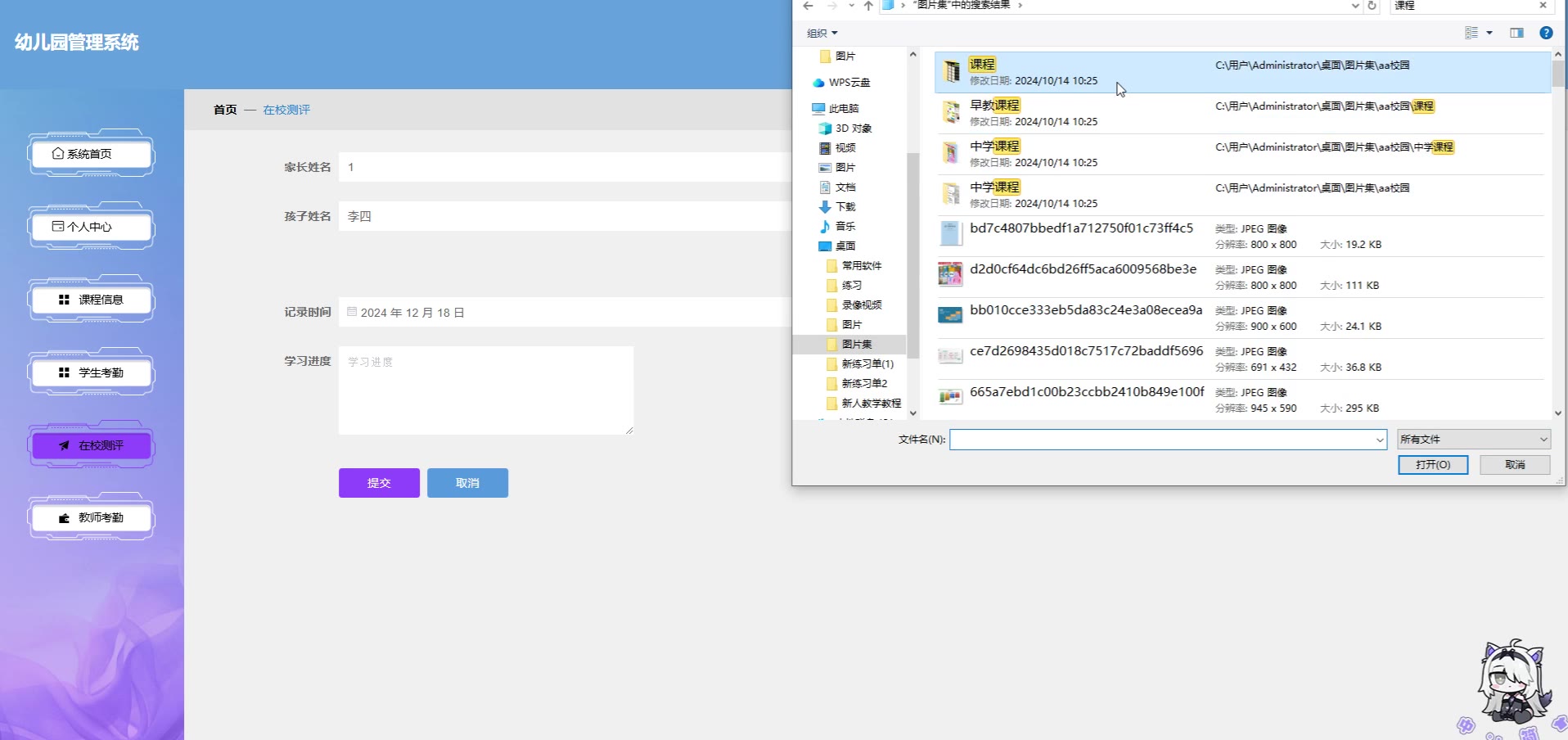Click 取消 in the file dialog

tap(1515, 465)
